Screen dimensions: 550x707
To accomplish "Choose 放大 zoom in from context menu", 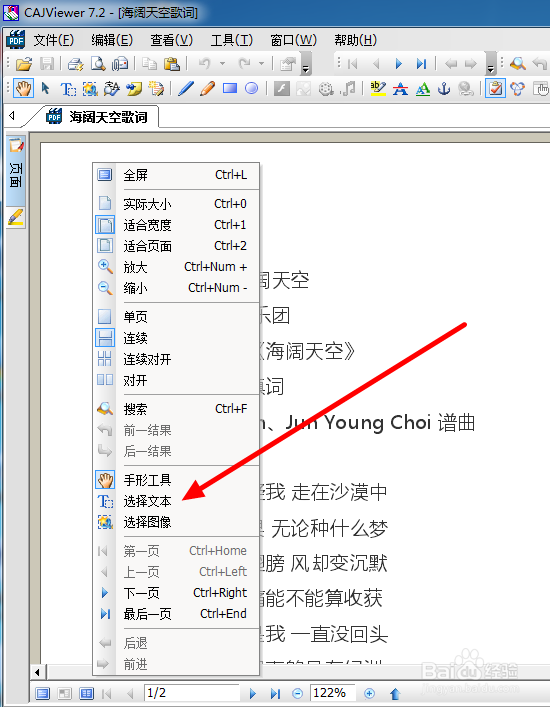I will 176,266.
